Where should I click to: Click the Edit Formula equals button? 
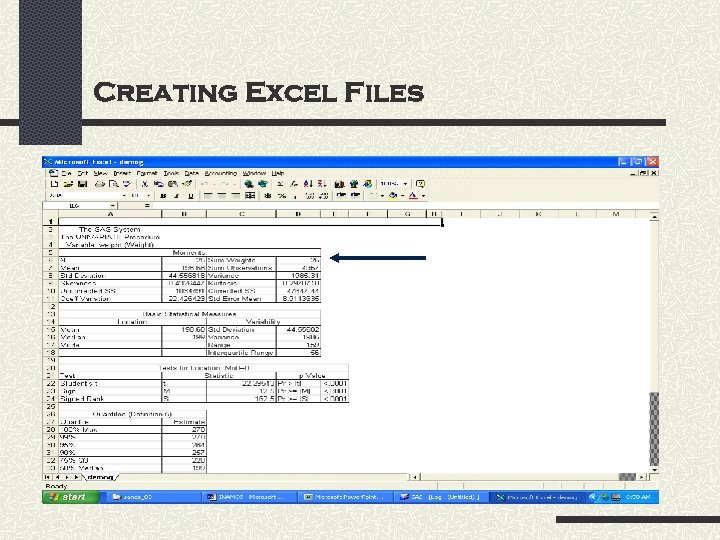point(147,206)
